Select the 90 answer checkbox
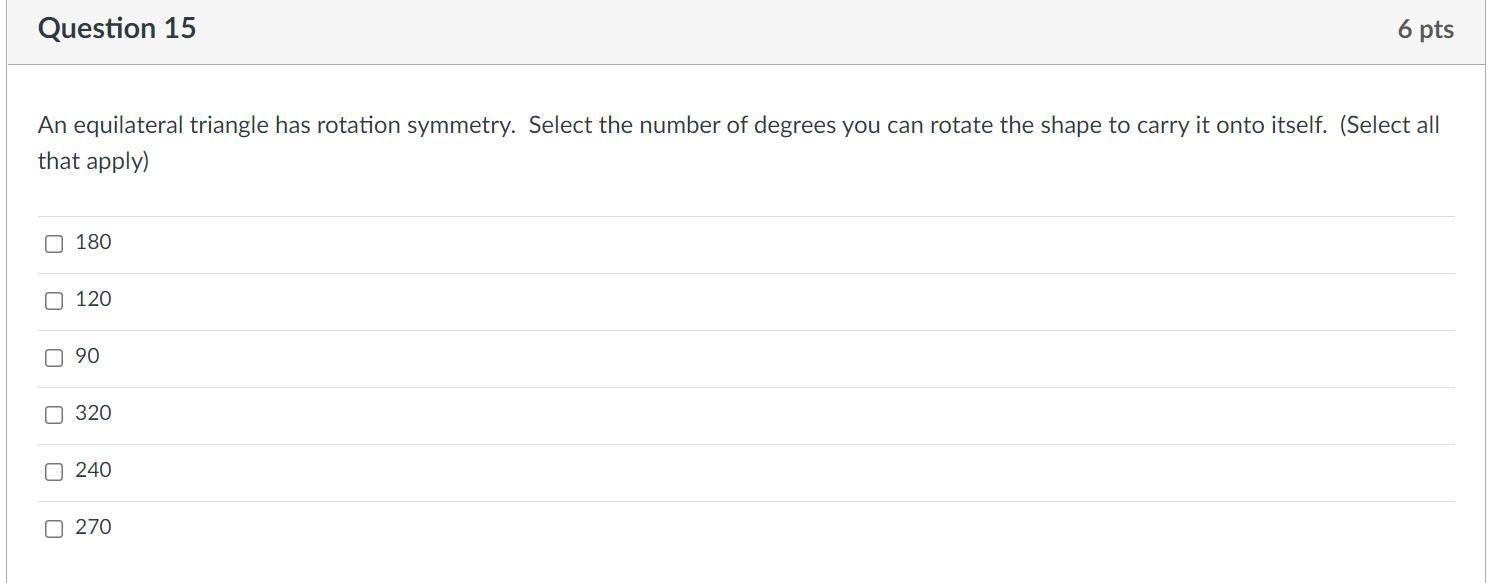This screenshot has width=1488, height=583. coord(54,357)
